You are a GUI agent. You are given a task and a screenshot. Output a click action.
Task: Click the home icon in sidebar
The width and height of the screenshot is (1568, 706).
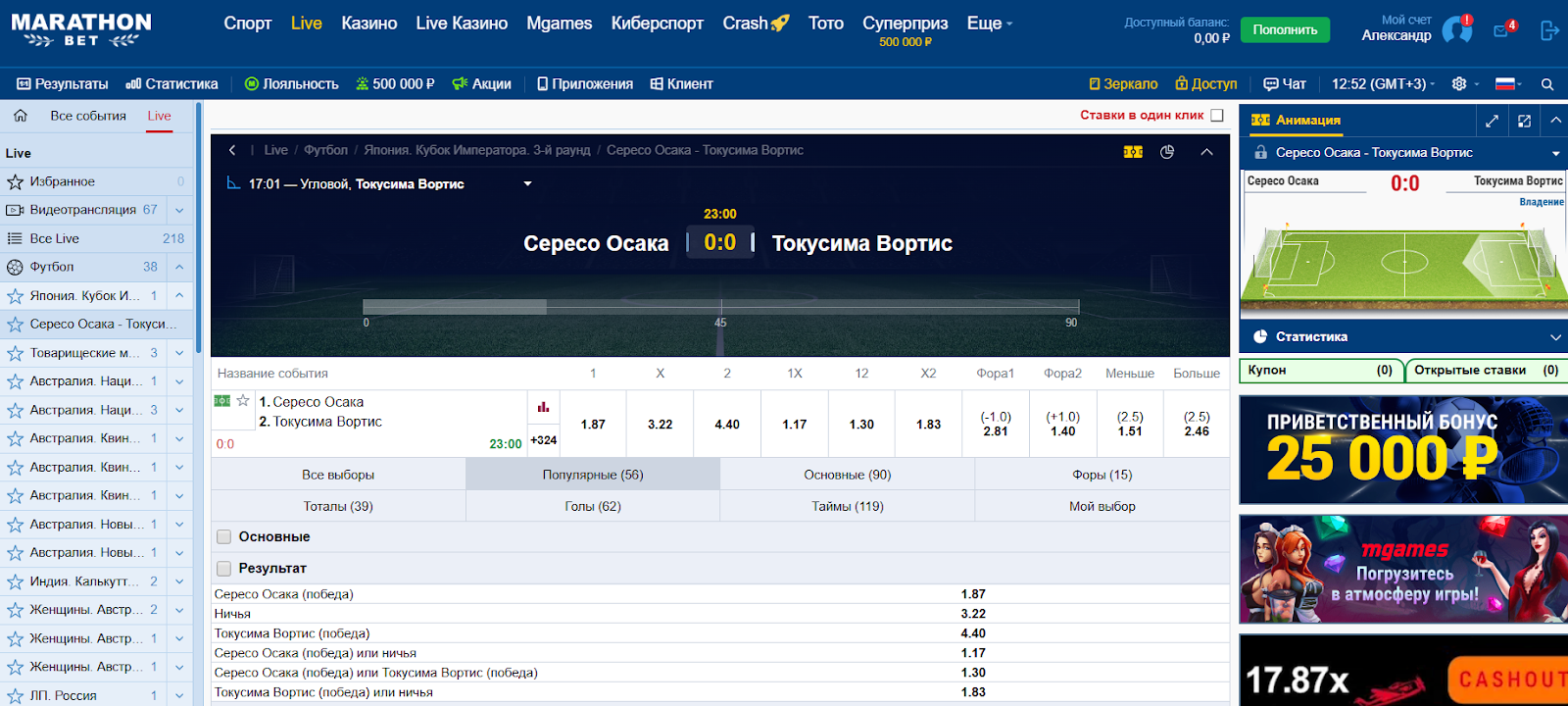click(x=20, y=116)
